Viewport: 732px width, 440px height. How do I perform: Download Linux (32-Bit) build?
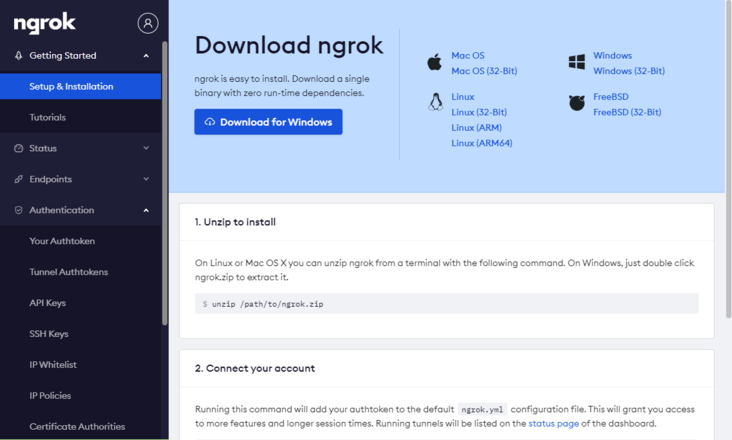479,112
